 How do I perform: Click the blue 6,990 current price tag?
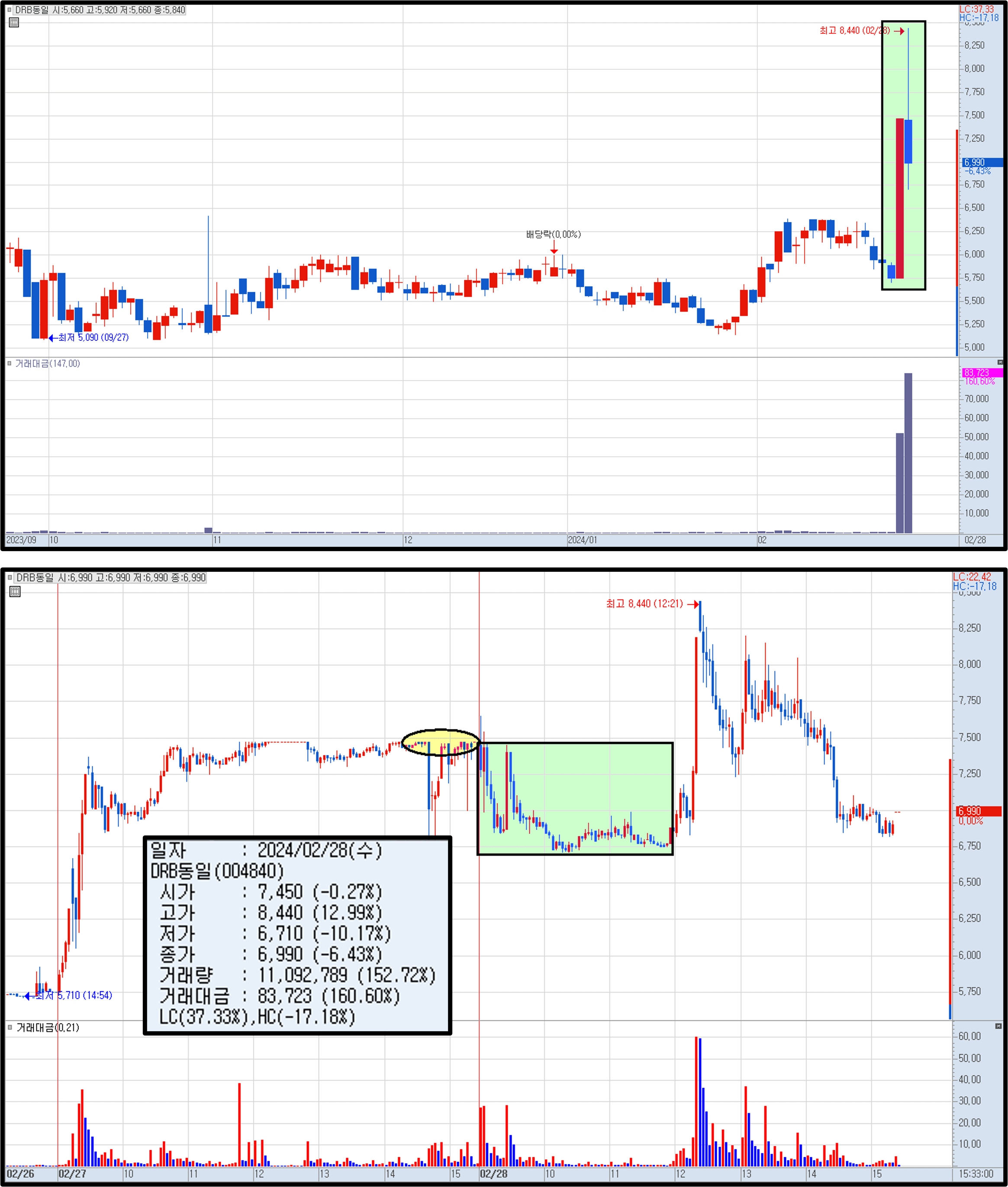click(x=982, y=162)
